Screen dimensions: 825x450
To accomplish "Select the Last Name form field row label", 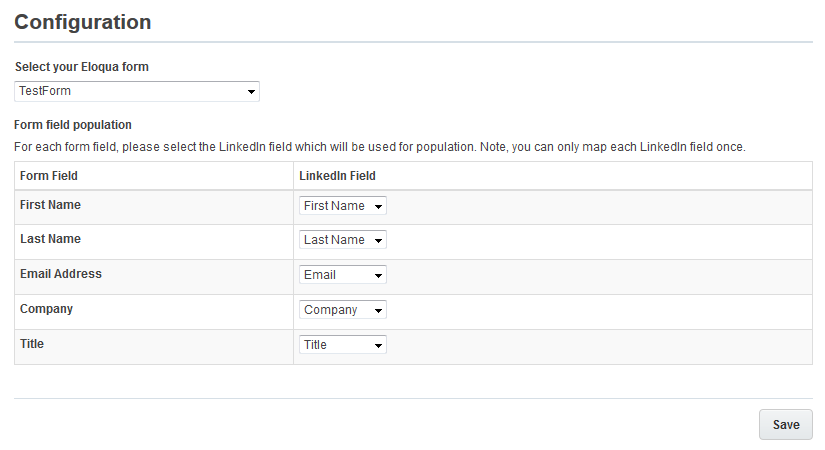I will pyautogui.click(x=50, y=240).
